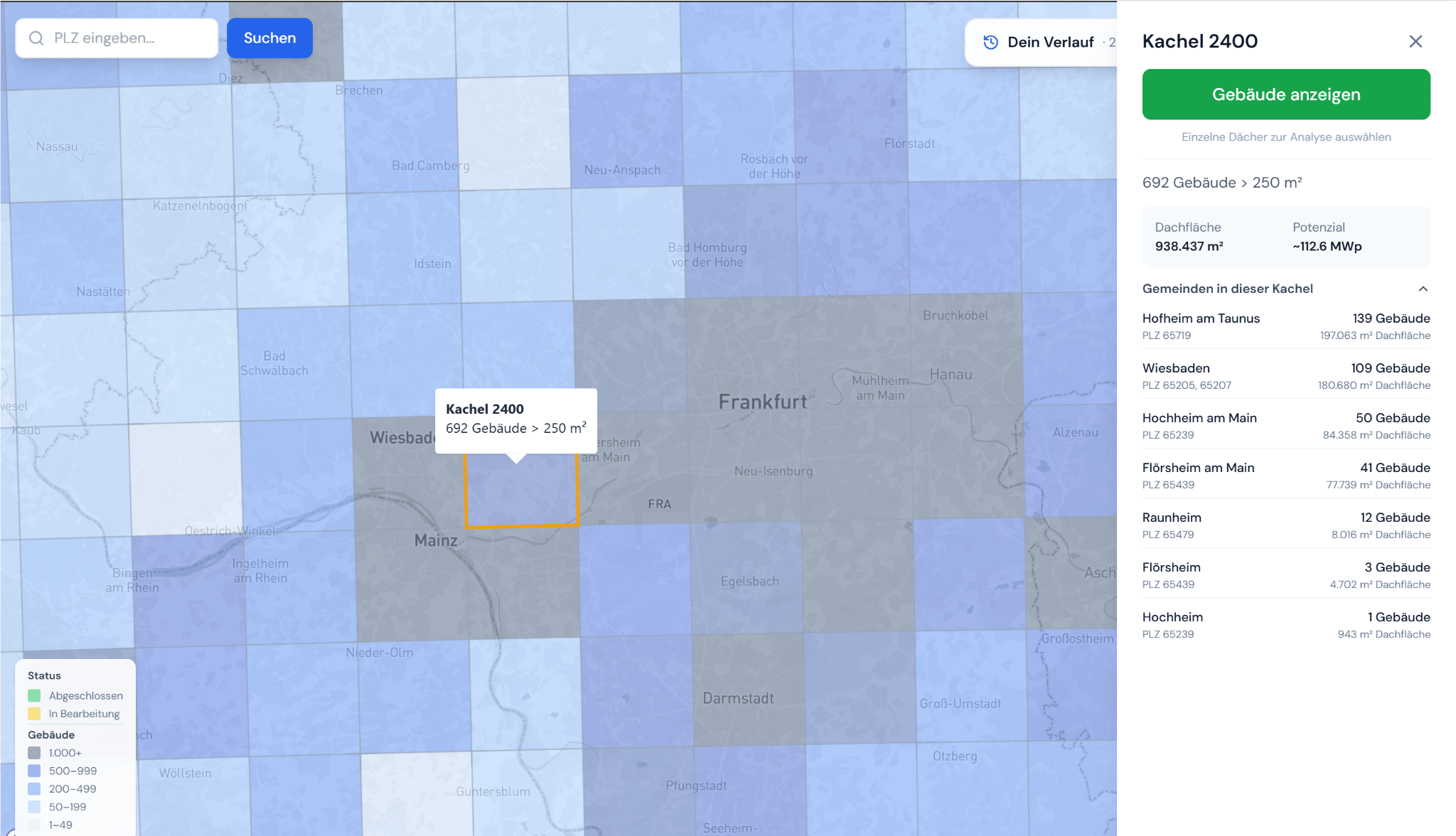Click the Nieder-Olm map tile
Image resolution: width=1456 pixels, height=836 pixels.
pyautogui.click(x=414, y=697)
